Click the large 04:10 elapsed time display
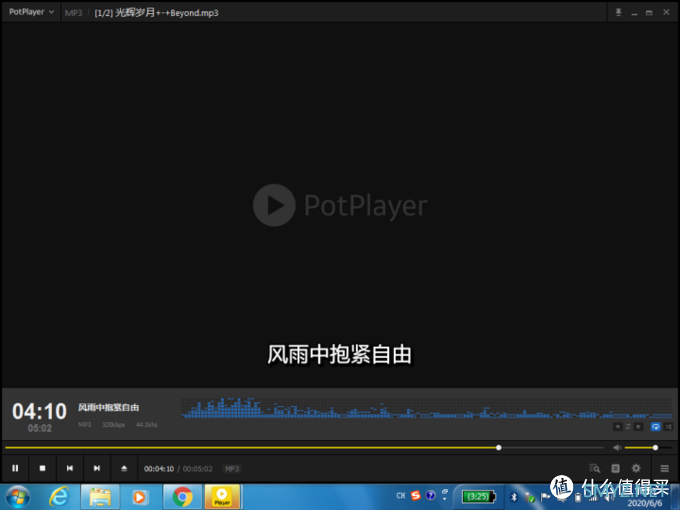Image resolution: width=680 pixels, height=510 pixels. (x=39, y=411)
